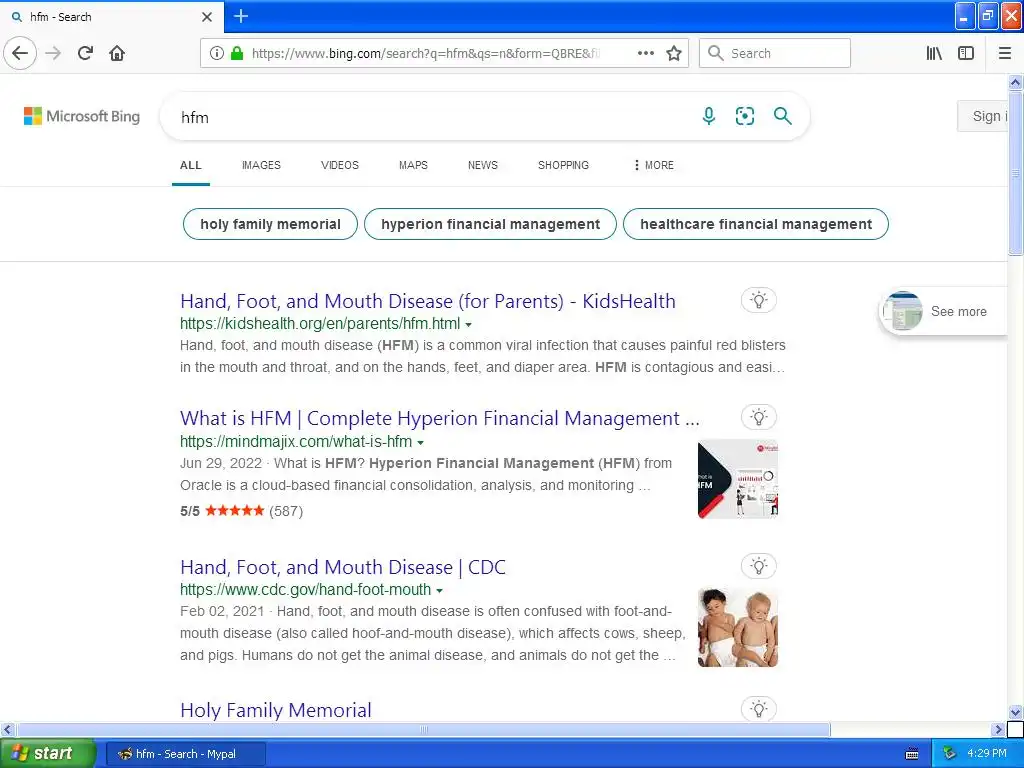
Task: Switch to the NEWS tab
Action: (483, 165)
